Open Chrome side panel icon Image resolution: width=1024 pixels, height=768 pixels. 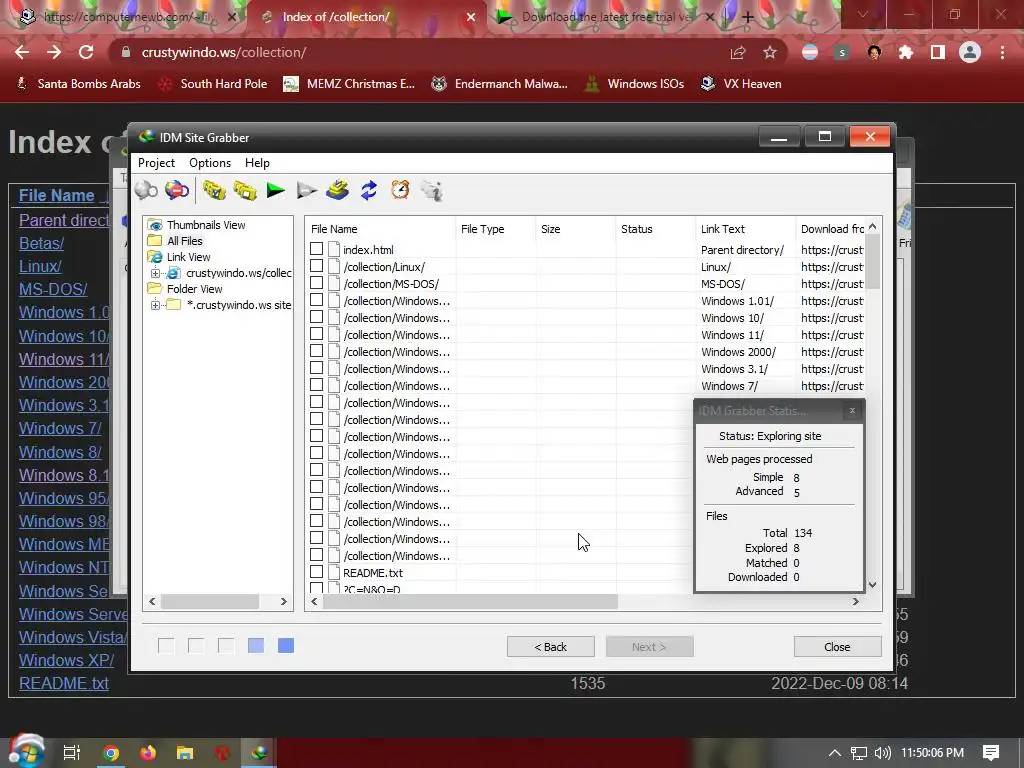coord(938,52)
